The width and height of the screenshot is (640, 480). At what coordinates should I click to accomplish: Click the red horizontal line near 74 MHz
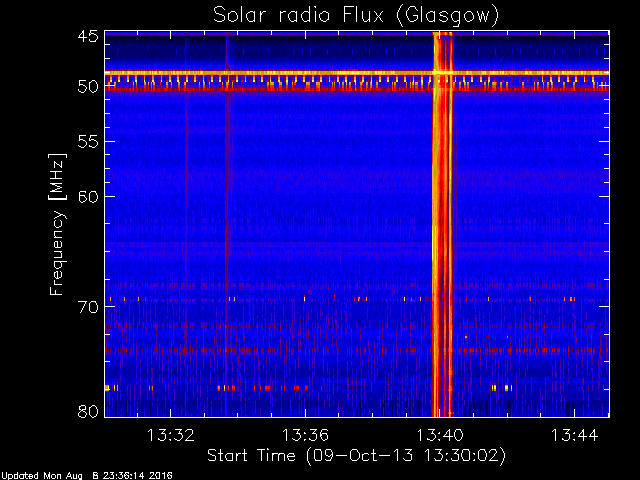[x=357, y=350]
